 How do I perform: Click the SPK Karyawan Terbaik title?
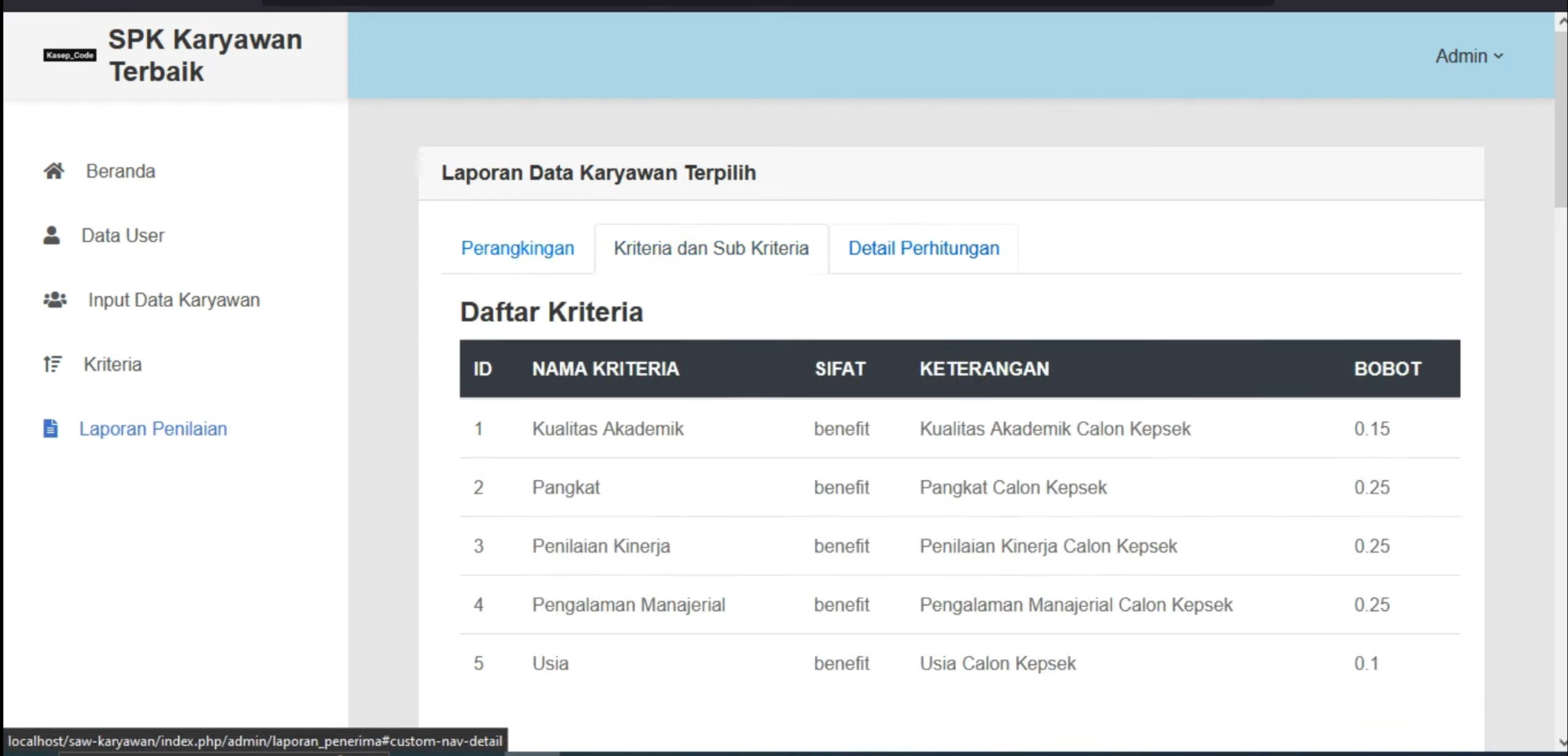pyautogui.click(x=205, y=55)
